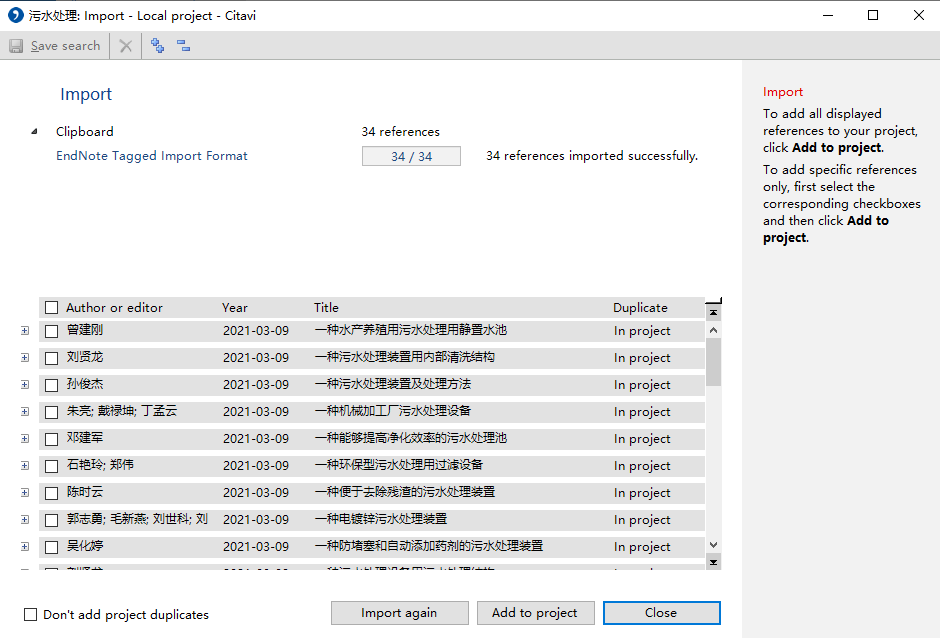
Task: Sort by Author or editor column
Action: (x=114, y=308)
